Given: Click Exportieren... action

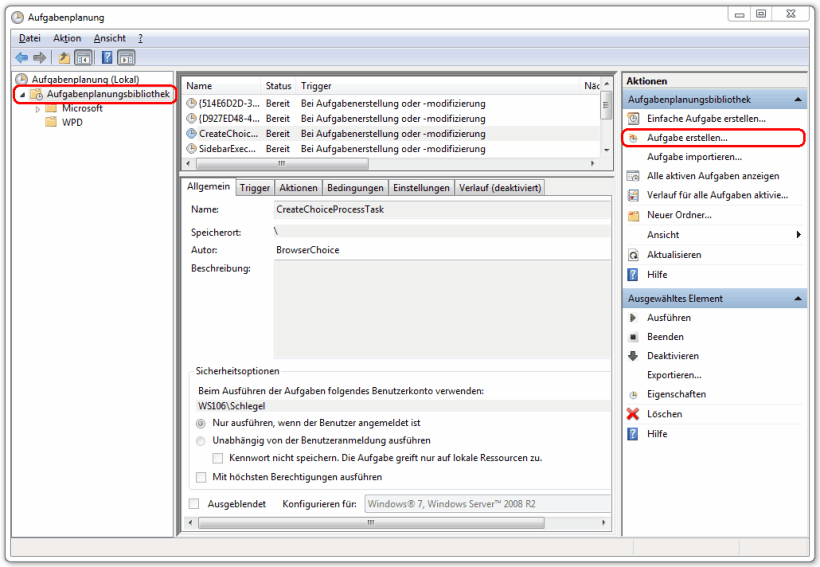Looking at the screenshot, I should pos(674,375).
